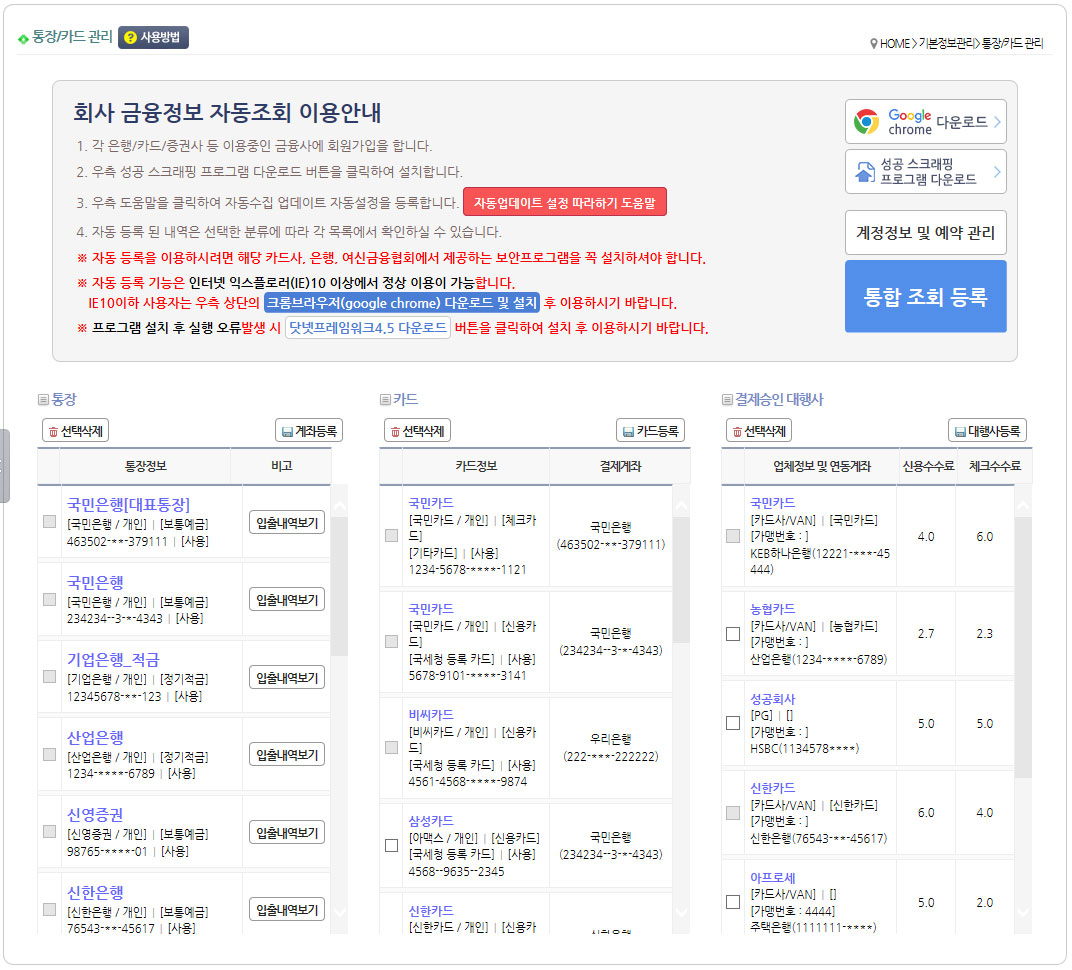This screenshot has width=1072, height=970.
Task: Click the 통장정보 column header
Action: coord(145,466)
